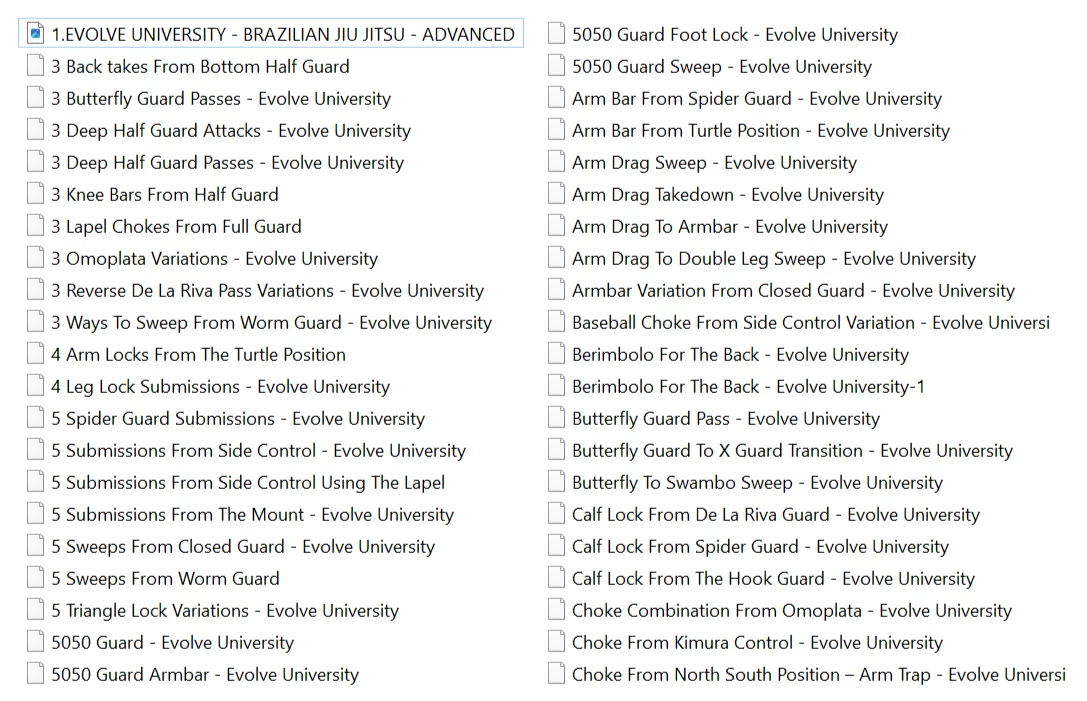Select 5 Submissions From Side Control Using The Lapel

click(x=248, y=483)
